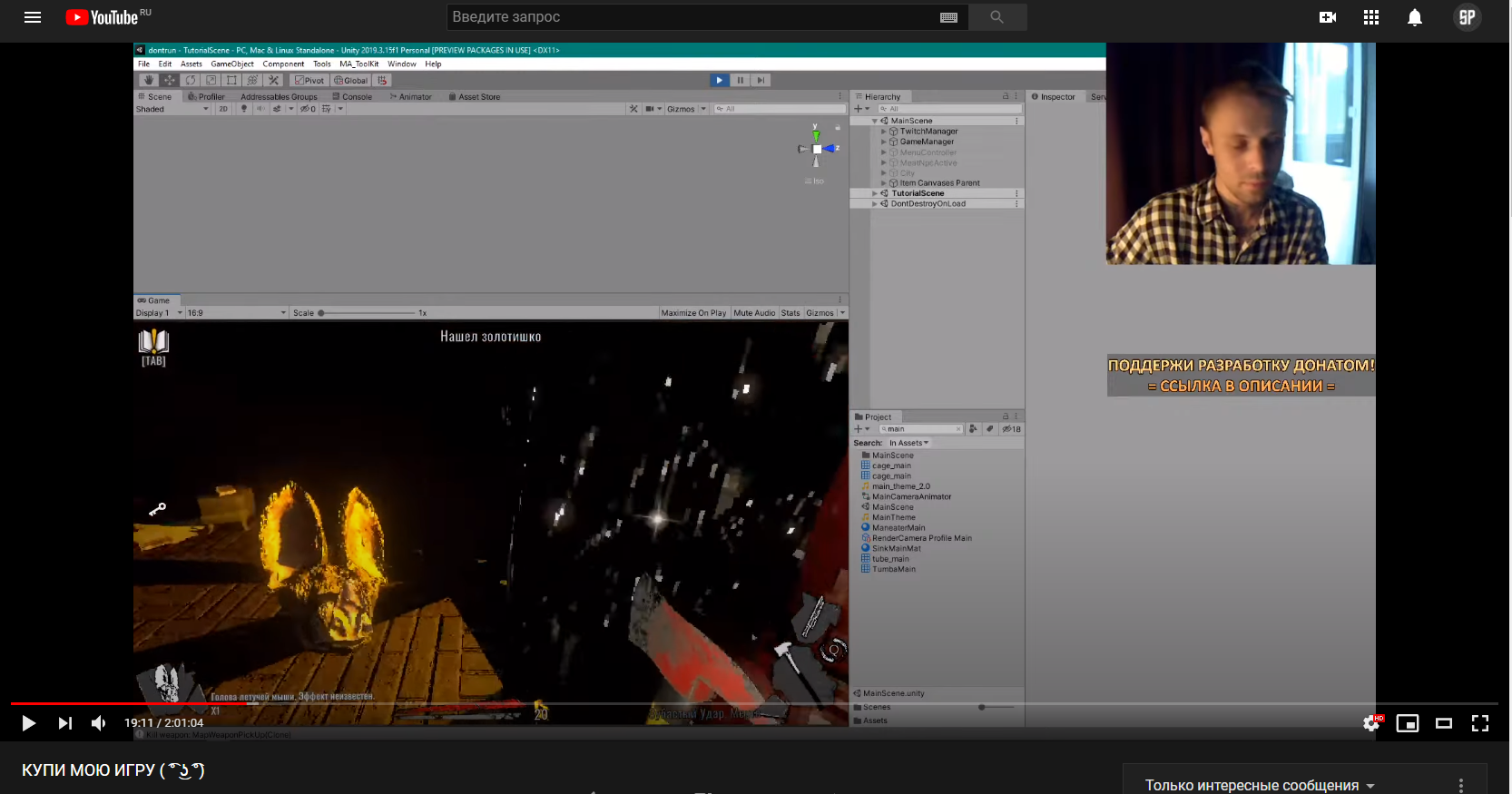The image size is (1512, 794).
Task: Open the 'In Assets' search scope dropdown
Action: pos(909,443)
